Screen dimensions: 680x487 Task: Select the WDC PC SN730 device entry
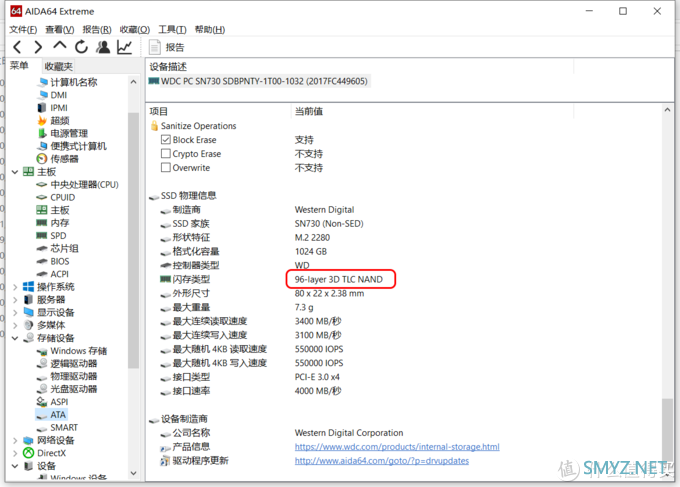click(x=259, y=81)
